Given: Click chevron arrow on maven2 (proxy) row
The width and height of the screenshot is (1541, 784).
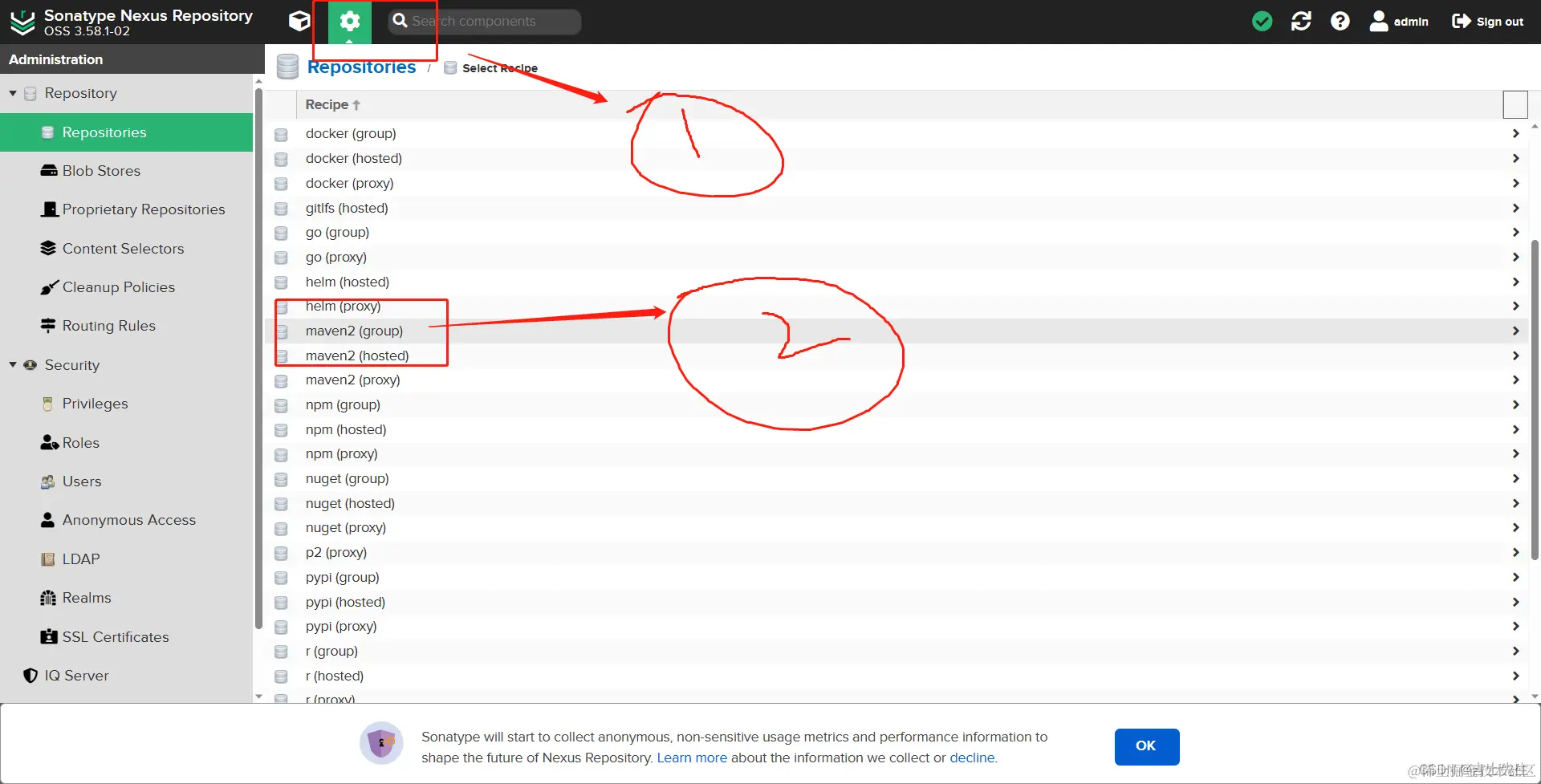Looking at the screenshot, I should click(x=1515, y=380).
